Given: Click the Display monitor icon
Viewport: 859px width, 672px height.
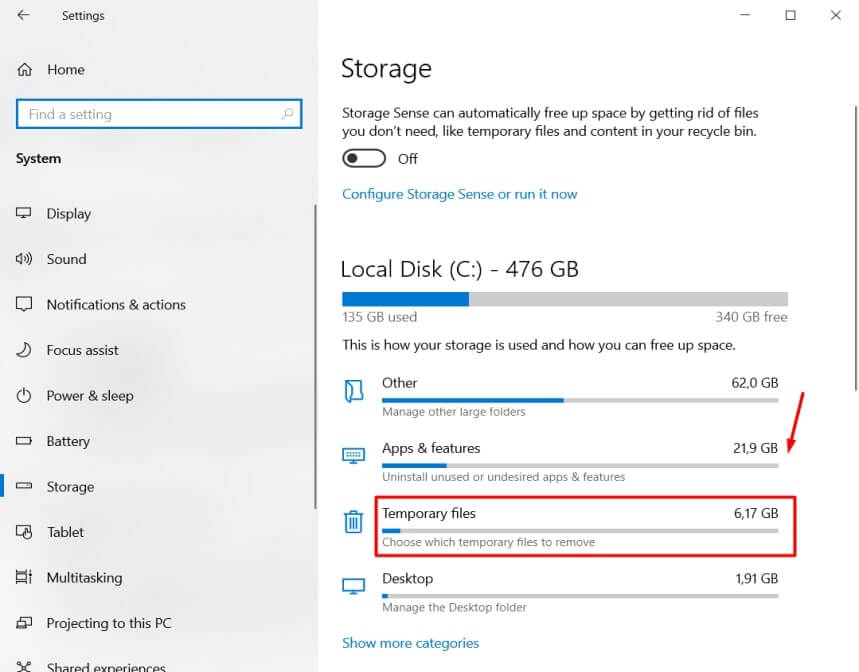Looking at the screenshot, I should pos(24,213).
